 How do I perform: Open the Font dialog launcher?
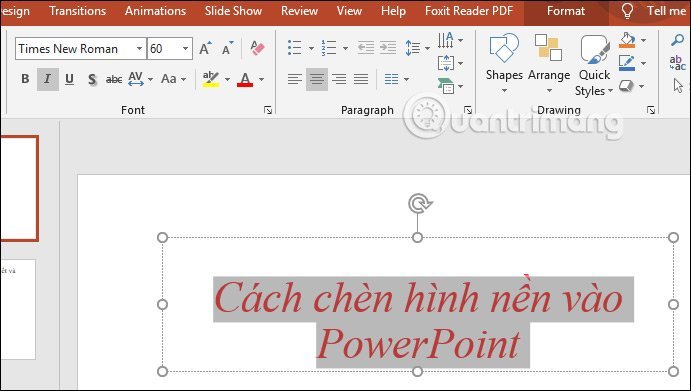click(x=267, y=110)
